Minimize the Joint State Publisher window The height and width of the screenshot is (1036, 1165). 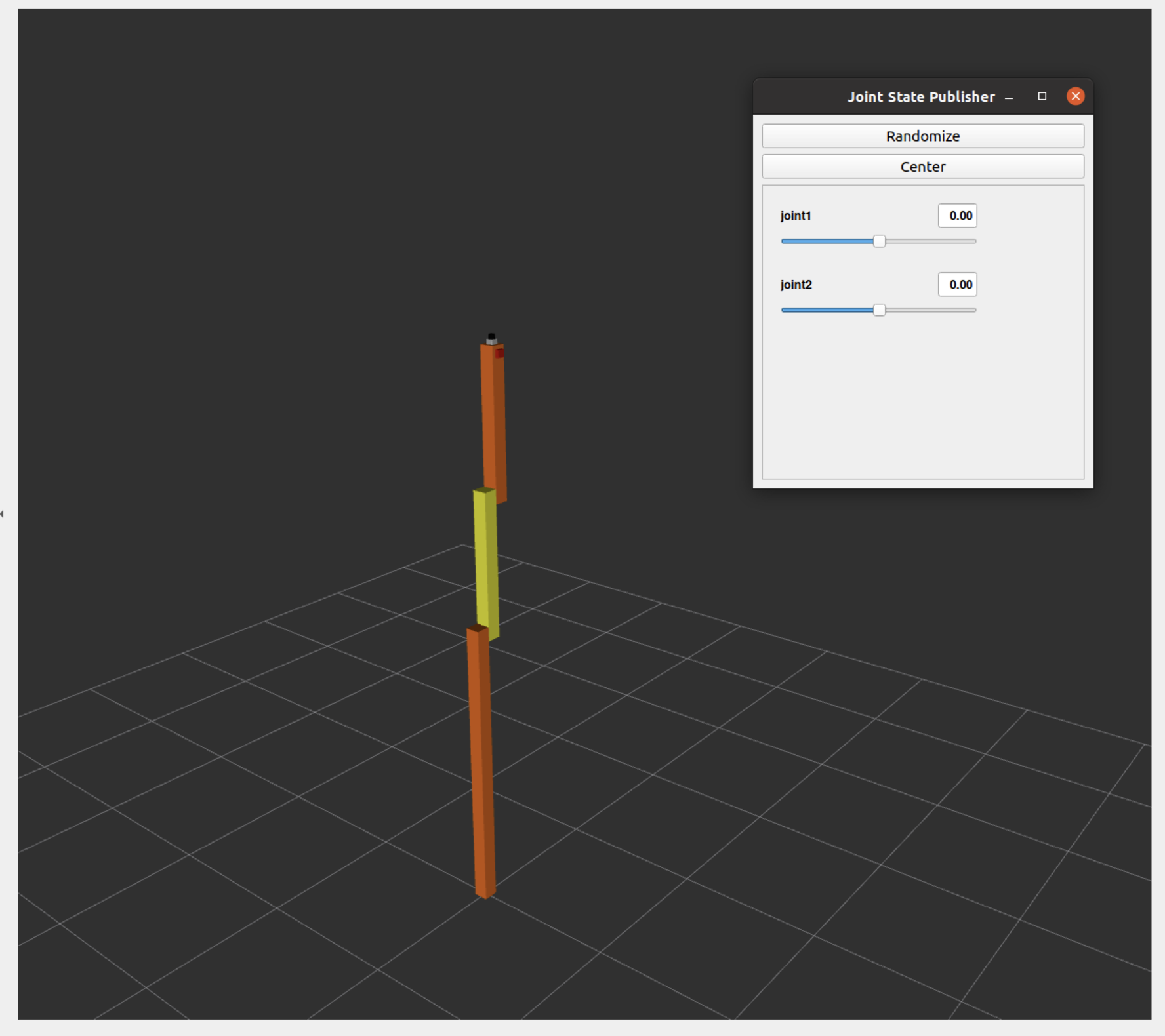(x=1009, y=97)
